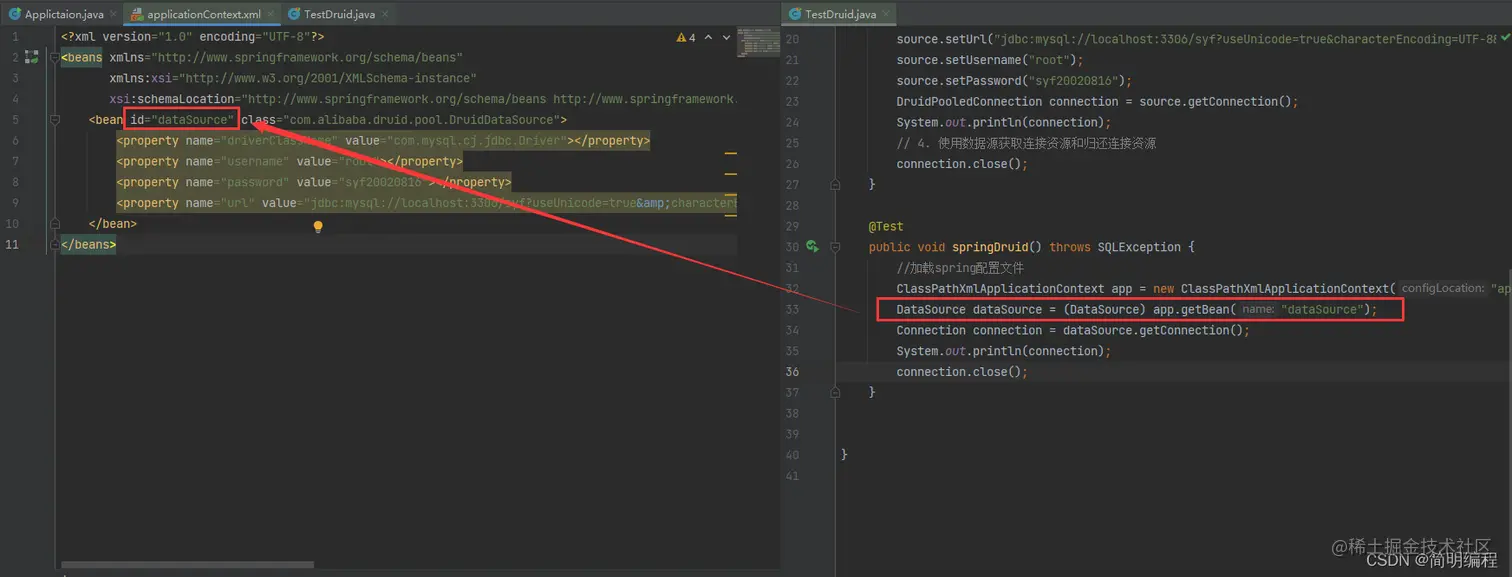Click line number 11 in XML gutter

tap(12, 245)
